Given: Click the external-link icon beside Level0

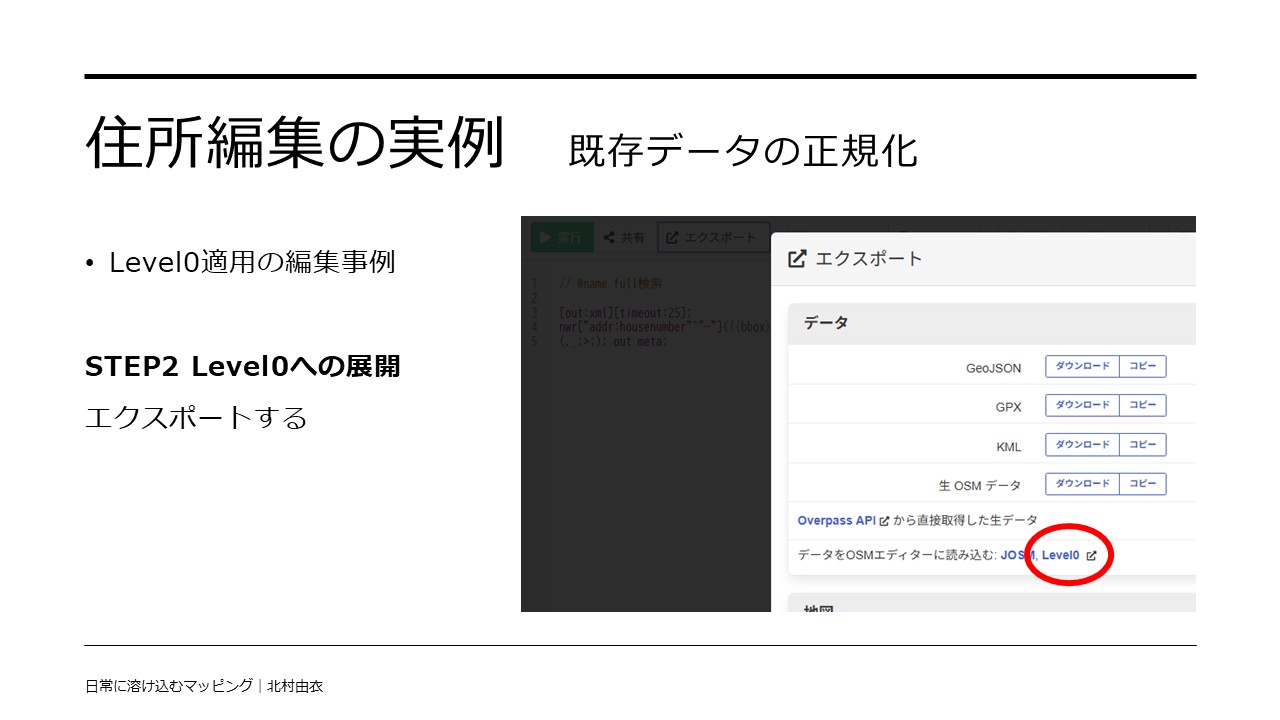Looking at the screenshot, I should tap(1091, 556).
